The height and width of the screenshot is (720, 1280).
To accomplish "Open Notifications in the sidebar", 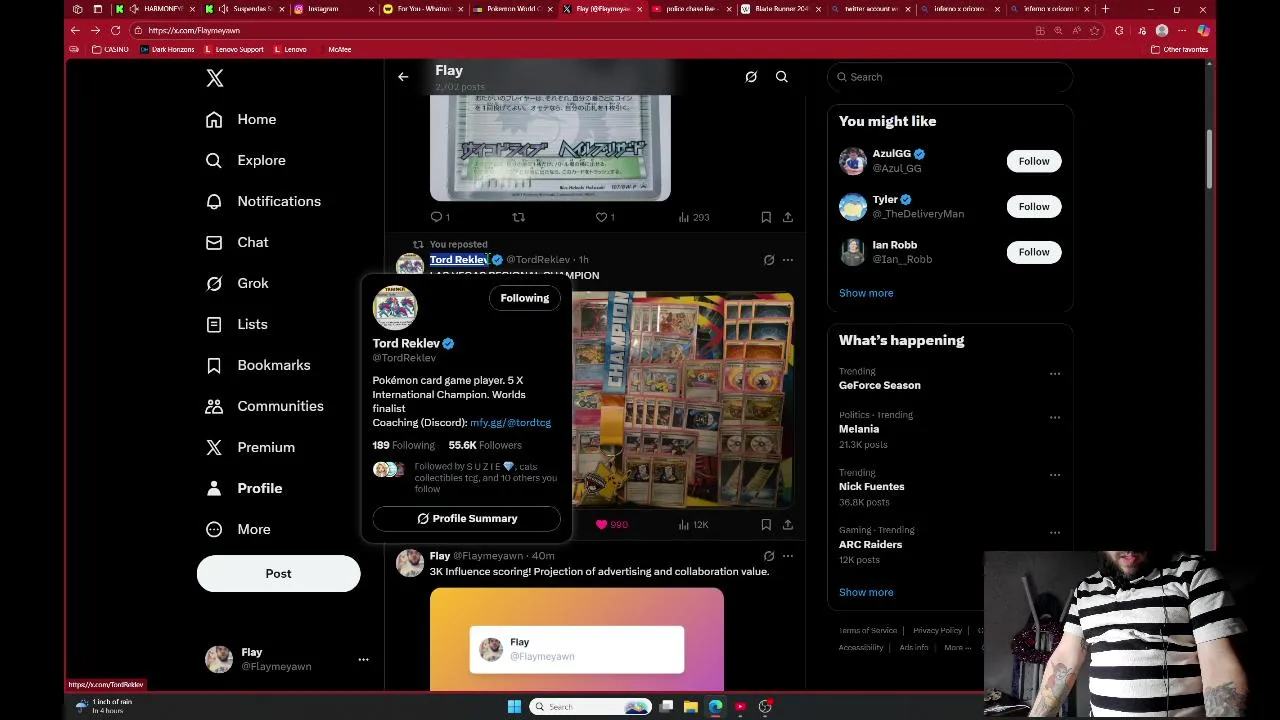I will click(x=263, y=201).
